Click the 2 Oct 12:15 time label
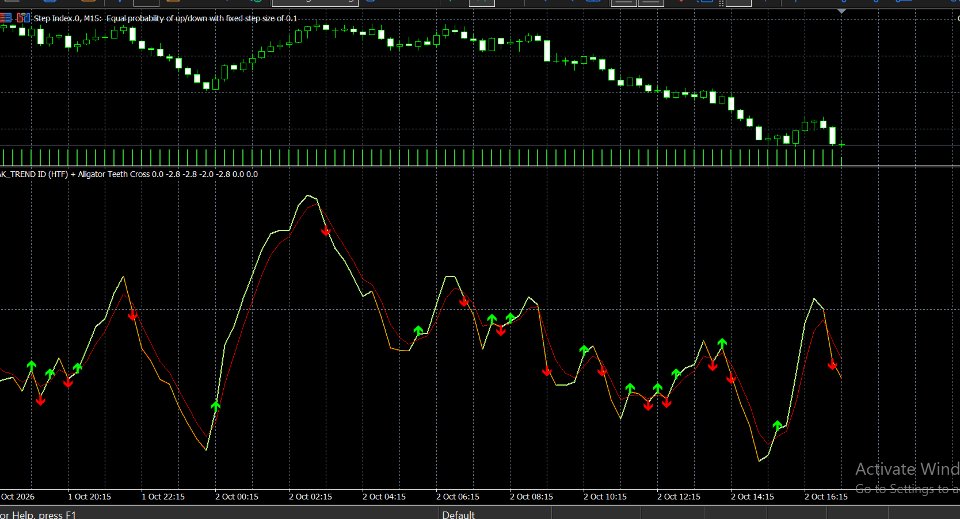 (x=678, y=497)
